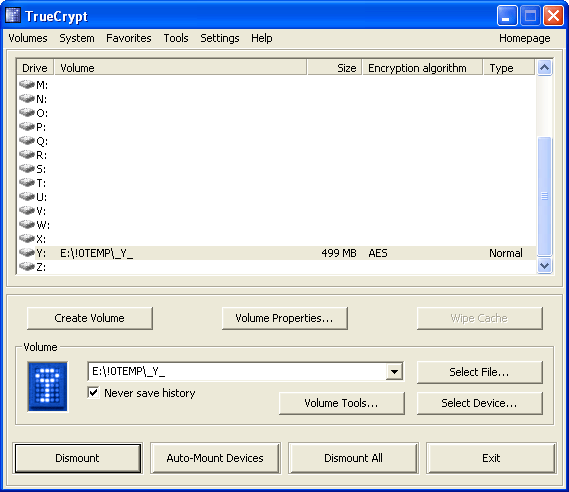Open the System menu
This screenshot has height=492, width=569.
point(77,38)
